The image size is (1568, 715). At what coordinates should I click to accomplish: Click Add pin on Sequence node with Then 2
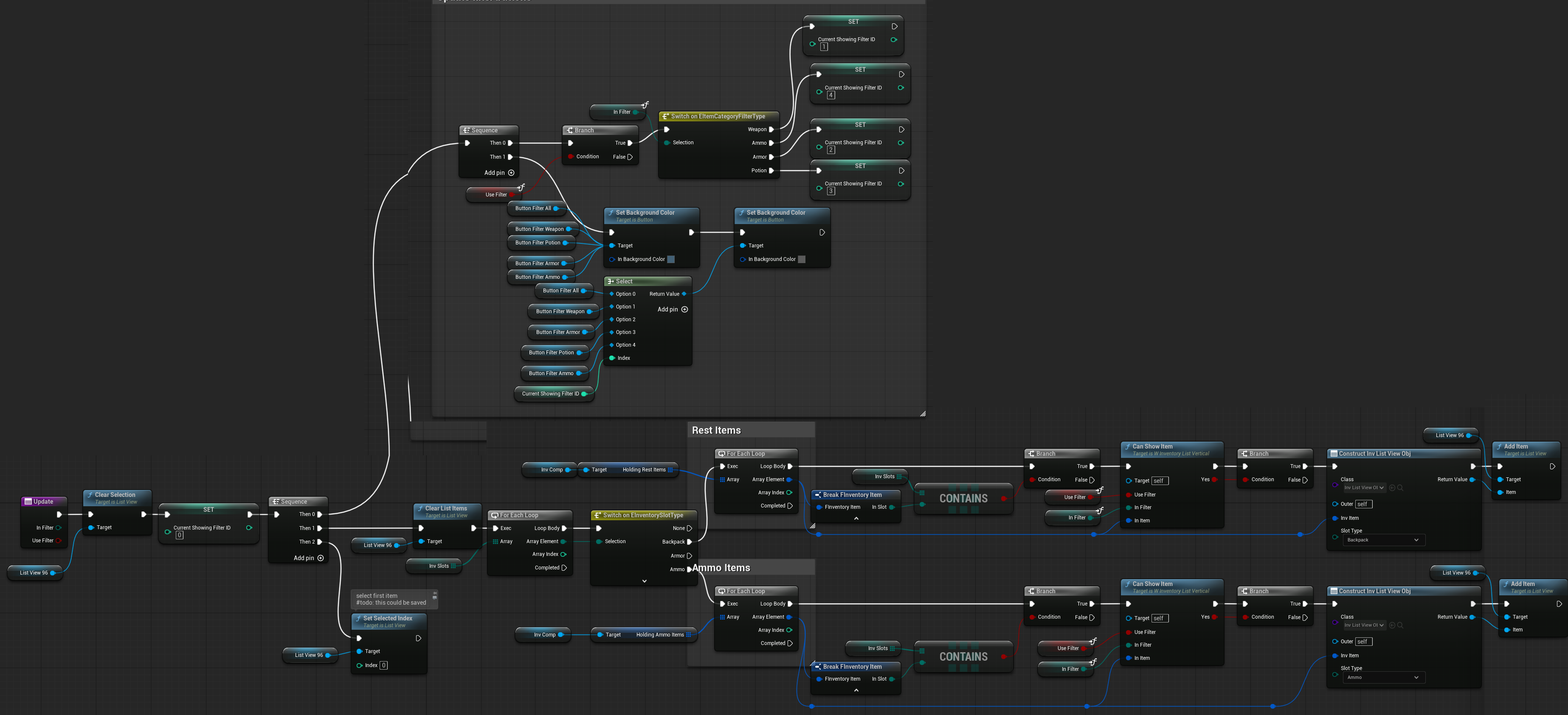pos(321,558)
